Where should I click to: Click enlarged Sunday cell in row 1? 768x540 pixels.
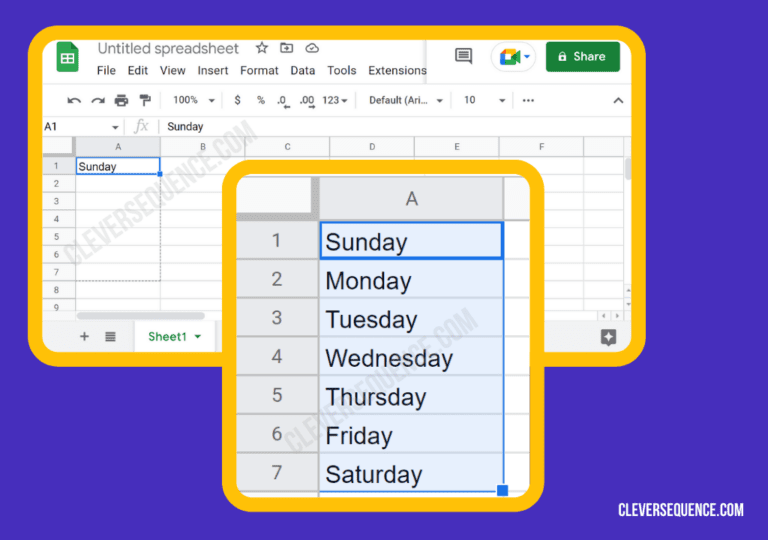(x=411, y=241)
